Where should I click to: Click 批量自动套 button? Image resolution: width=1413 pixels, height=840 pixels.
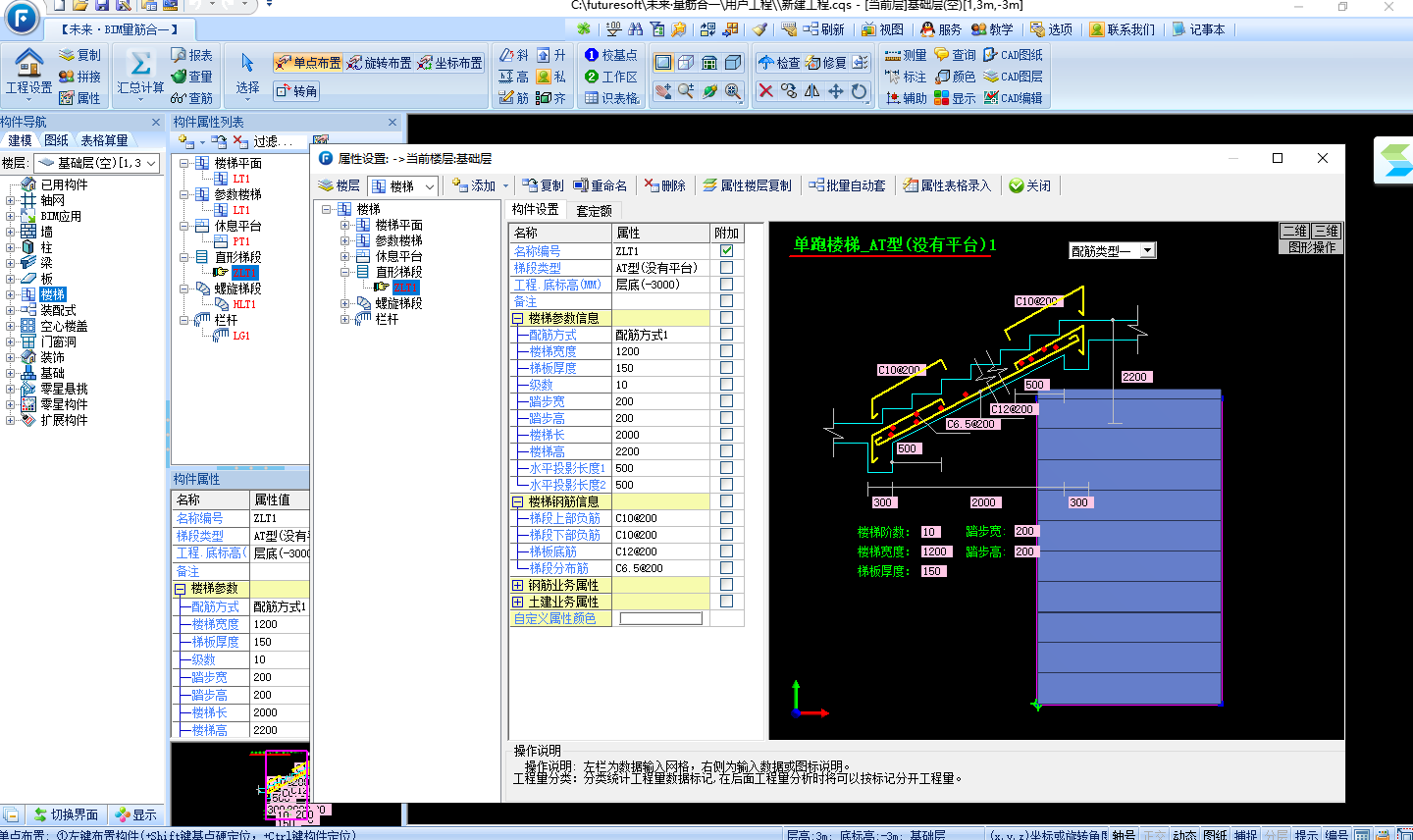click(x=847, y=185)
